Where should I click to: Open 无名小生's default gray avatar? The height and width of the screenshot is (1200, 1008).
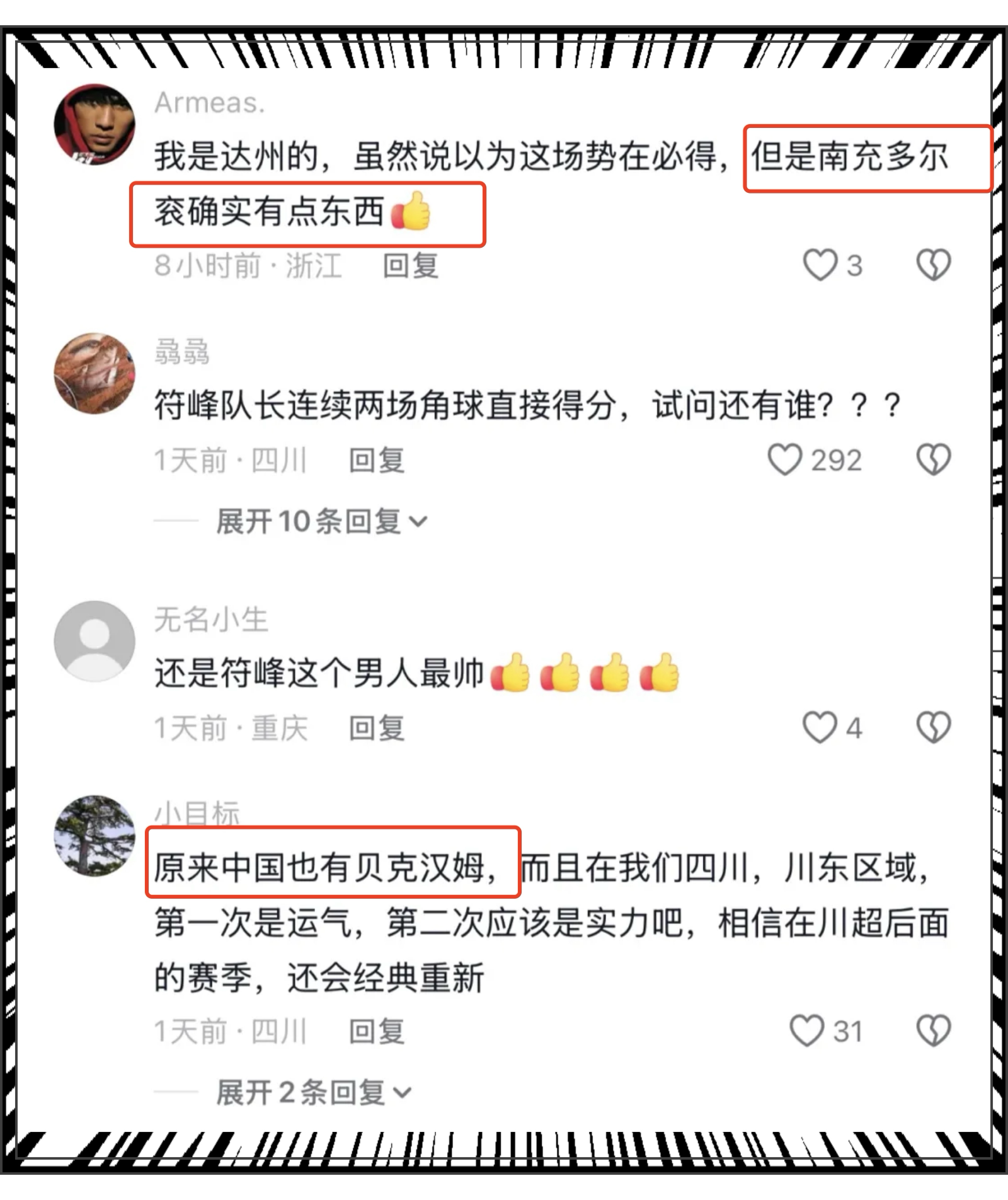94,641
